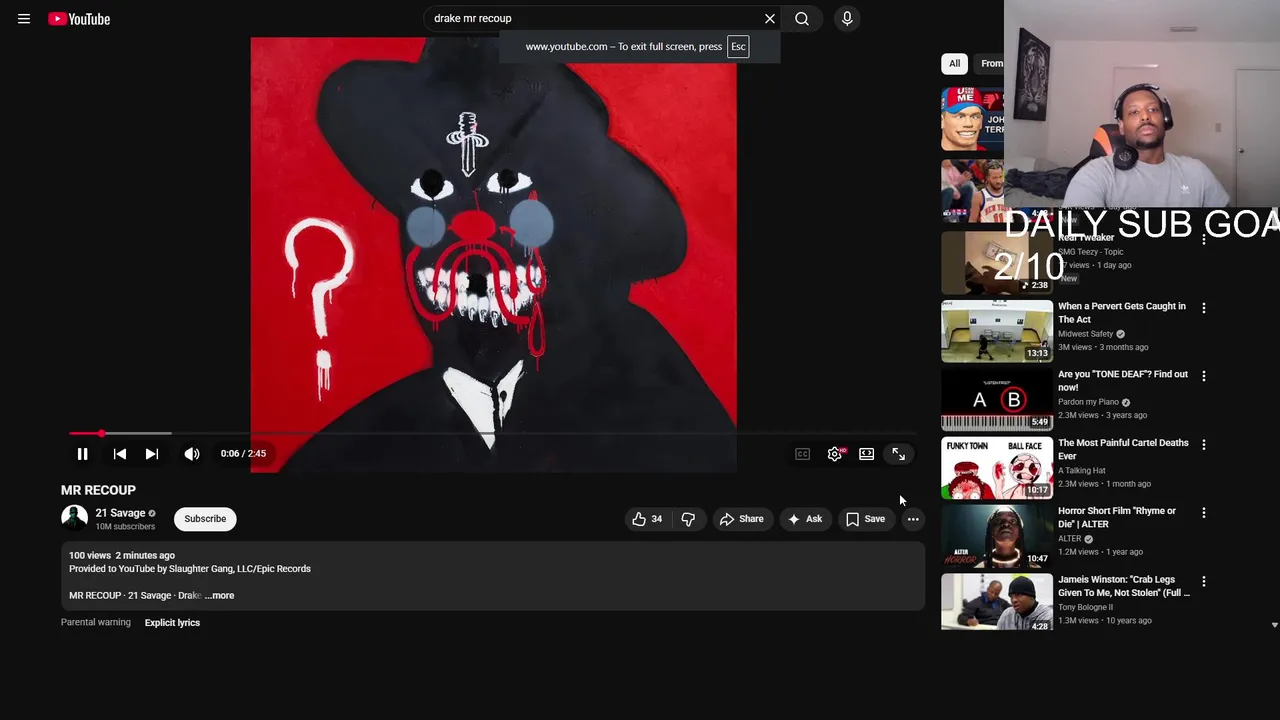The image size is (1280, 720).
Task: Share the video
Action: pos(742,519)
